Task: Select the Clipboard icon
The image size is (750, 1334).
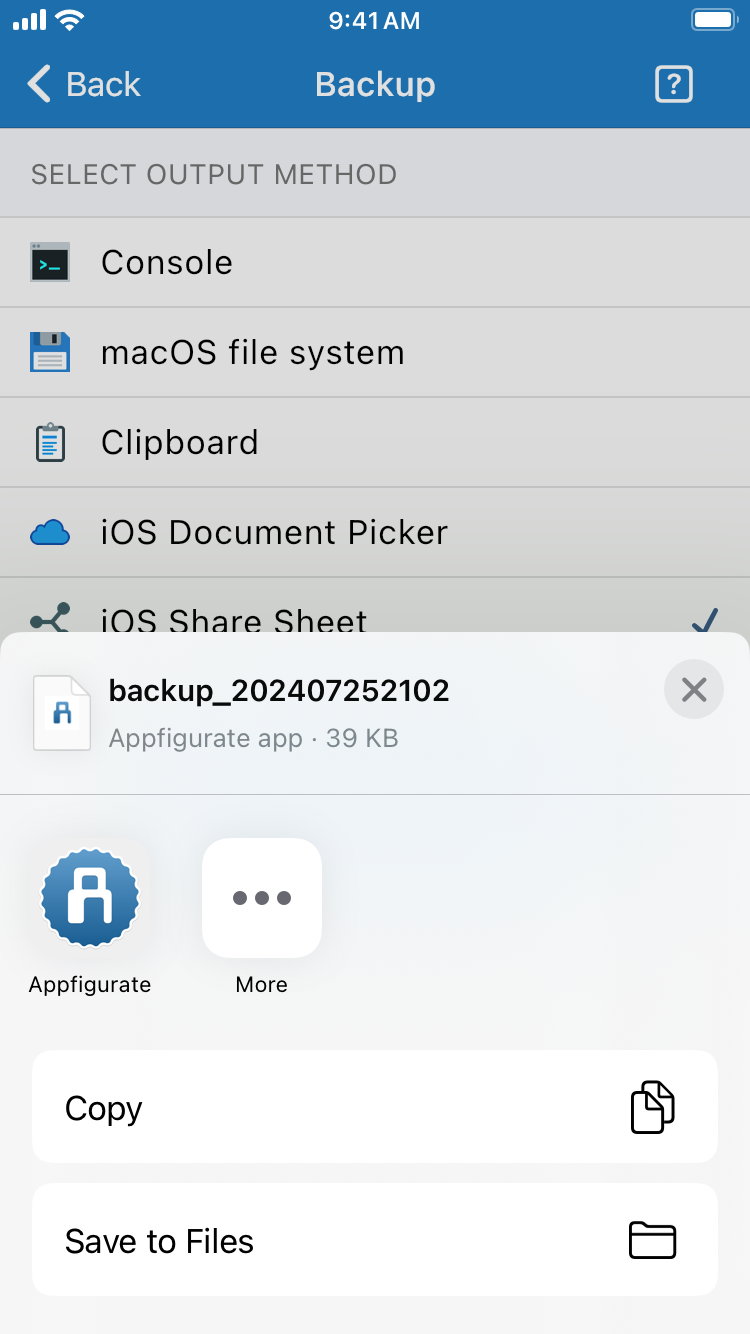Action: point(50,442)
